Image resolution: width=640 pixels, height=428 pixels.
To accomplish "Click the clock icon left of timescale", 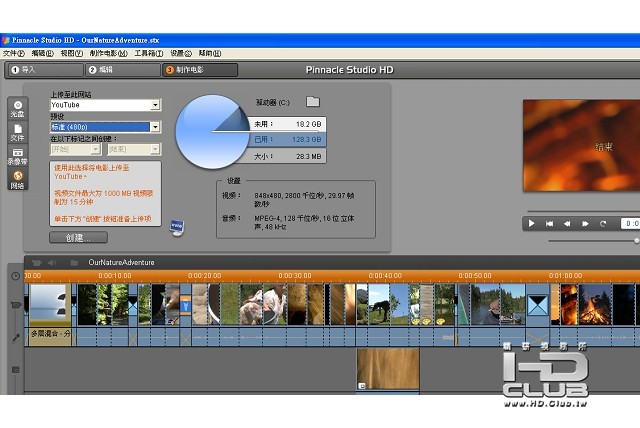I will click(16, 276).
